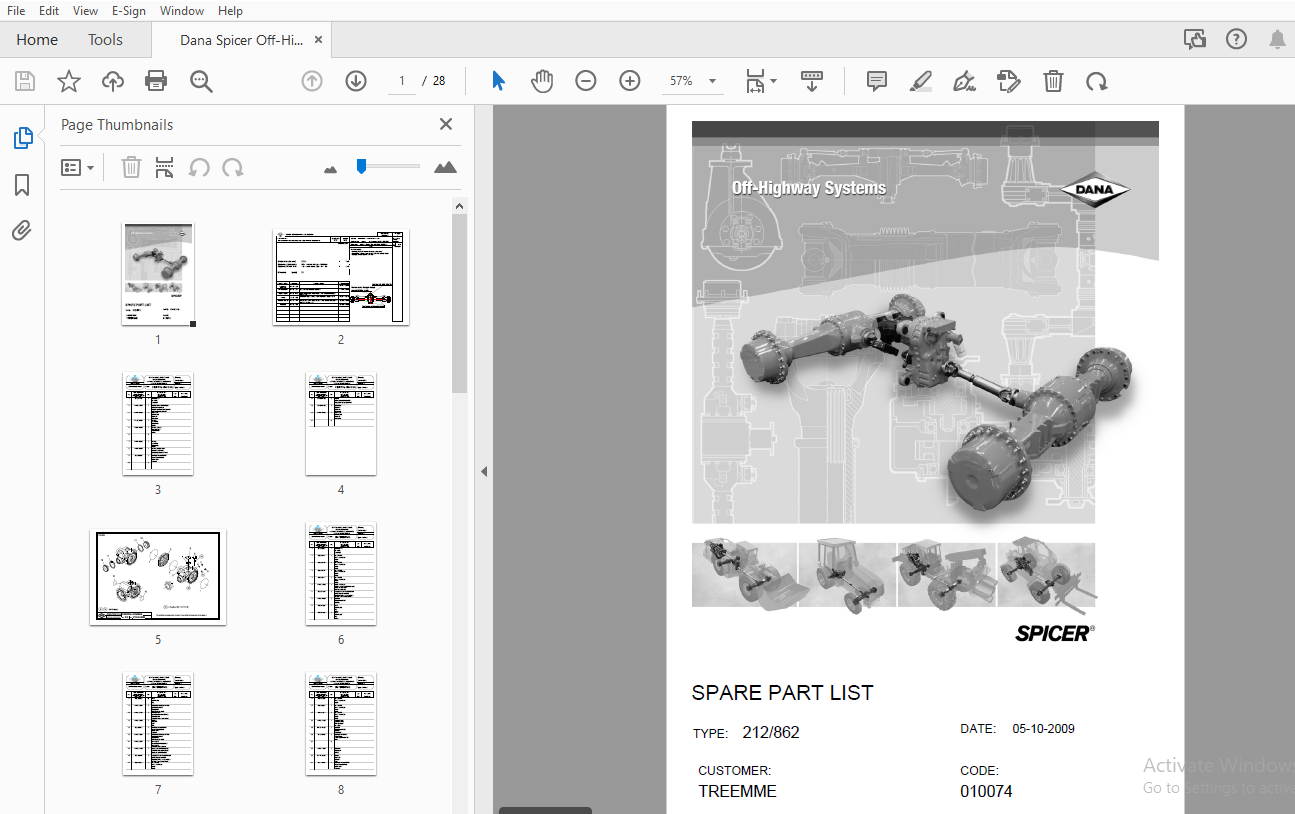Open the Attachments paperclip panel
This screenshot has height=814, width=1295.
pyautogui.click(x=22, y=231)
